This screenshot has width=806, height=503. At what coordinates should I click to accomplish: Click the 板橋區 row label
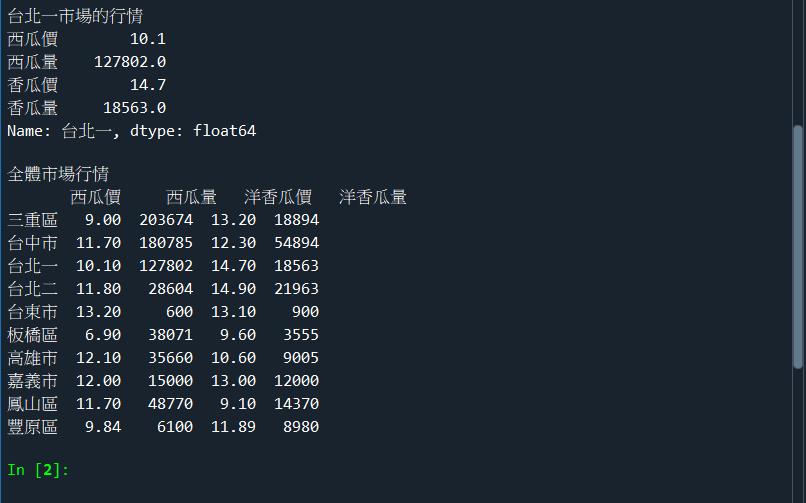tap(32, 335)
